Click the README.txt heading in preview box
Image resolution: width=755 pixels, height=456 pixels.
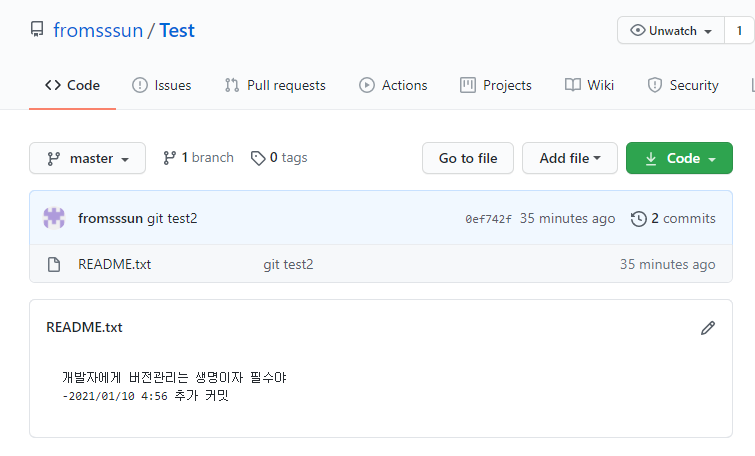(x=84, y=327)
